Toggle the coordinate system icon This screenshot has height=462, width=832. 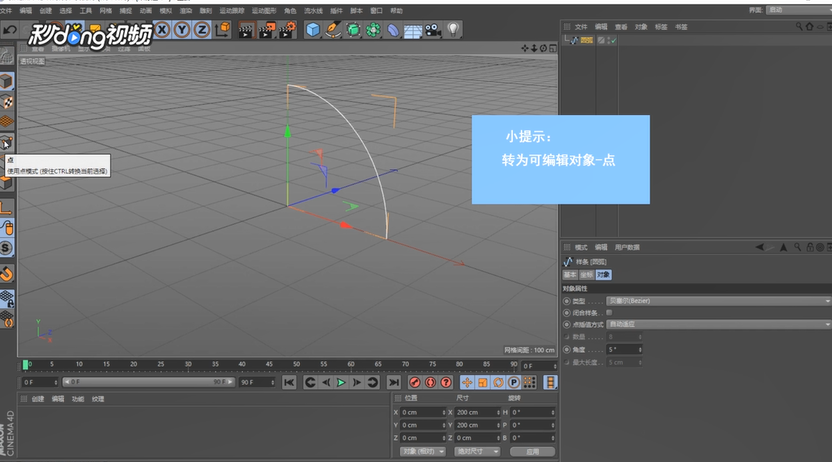pyautogui.click(x=223, y=30)
